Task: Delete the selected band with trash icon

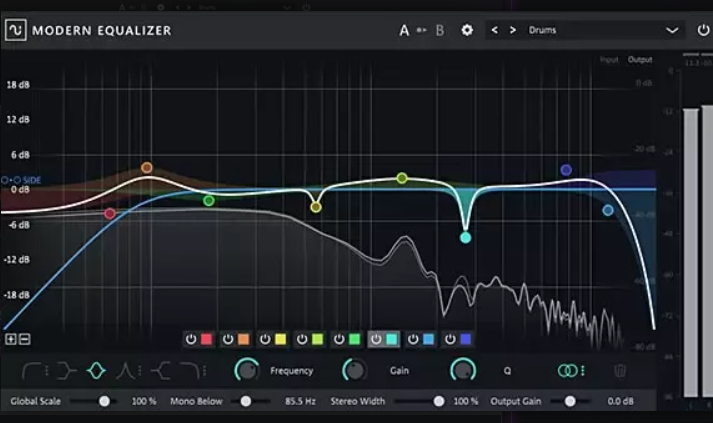Action: coord(620,371)
